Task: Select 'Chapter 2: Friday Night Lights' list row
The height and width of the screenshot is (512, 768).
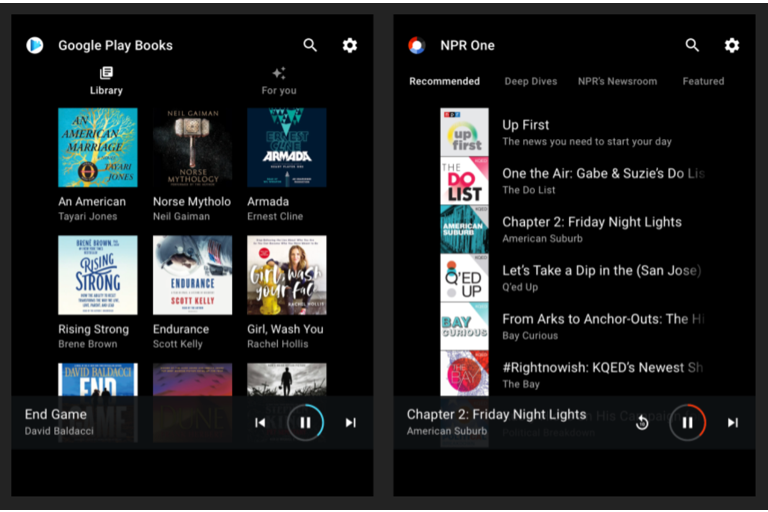Action: pyautogui.click(x=573, y=229)
